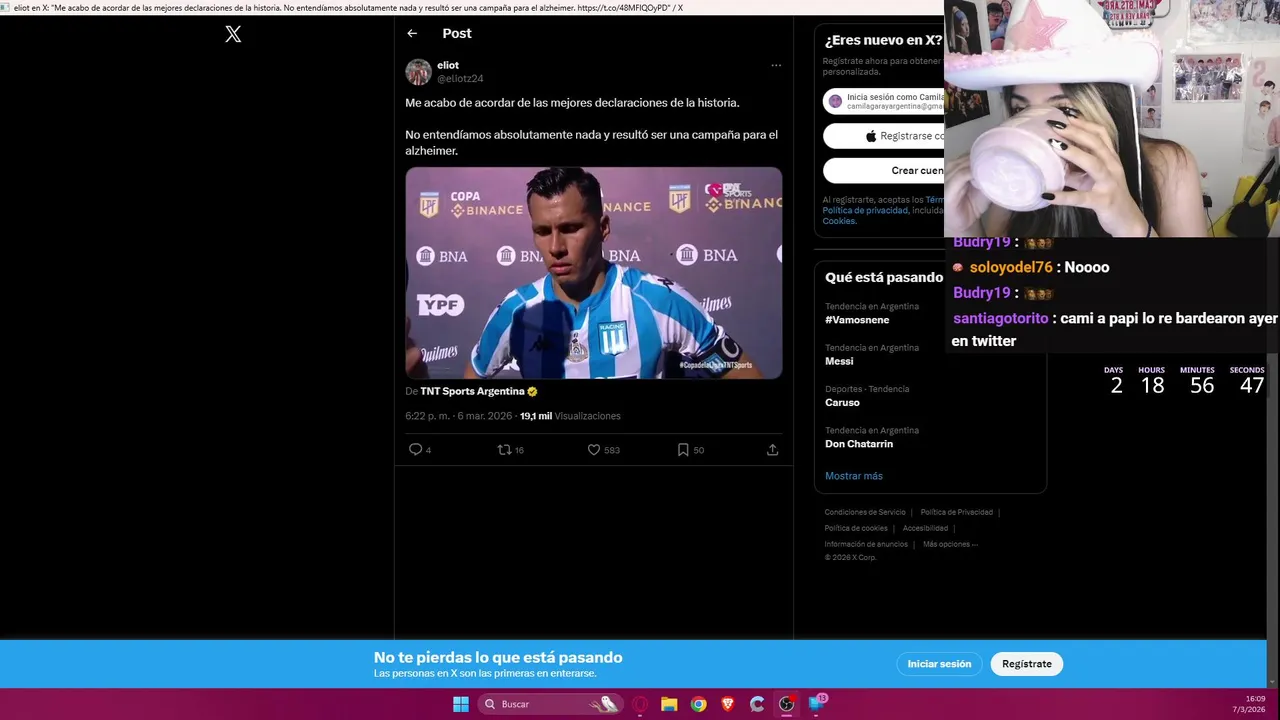Select the Caruso trending topic
The width and height of the screenshot is (1280, 720).
842,402
